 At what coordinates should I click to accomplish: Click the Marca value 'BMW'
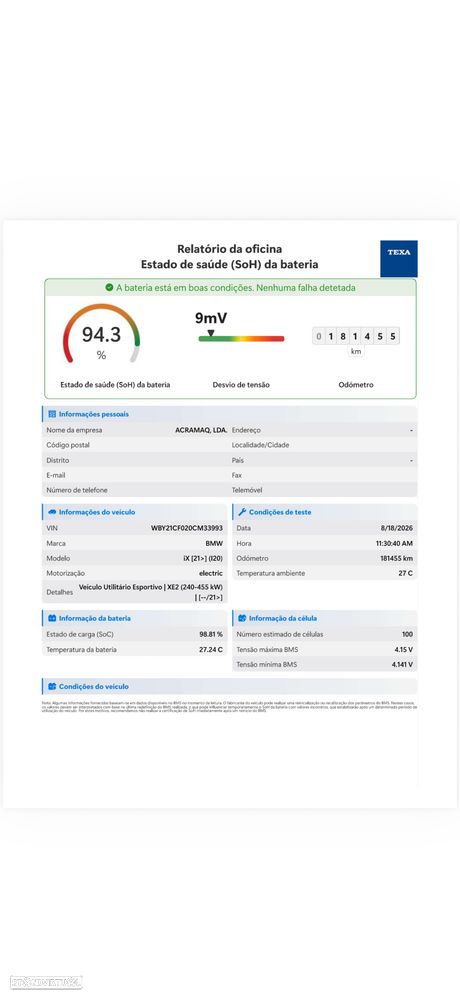pyautogui.click(x=214, y=543)
